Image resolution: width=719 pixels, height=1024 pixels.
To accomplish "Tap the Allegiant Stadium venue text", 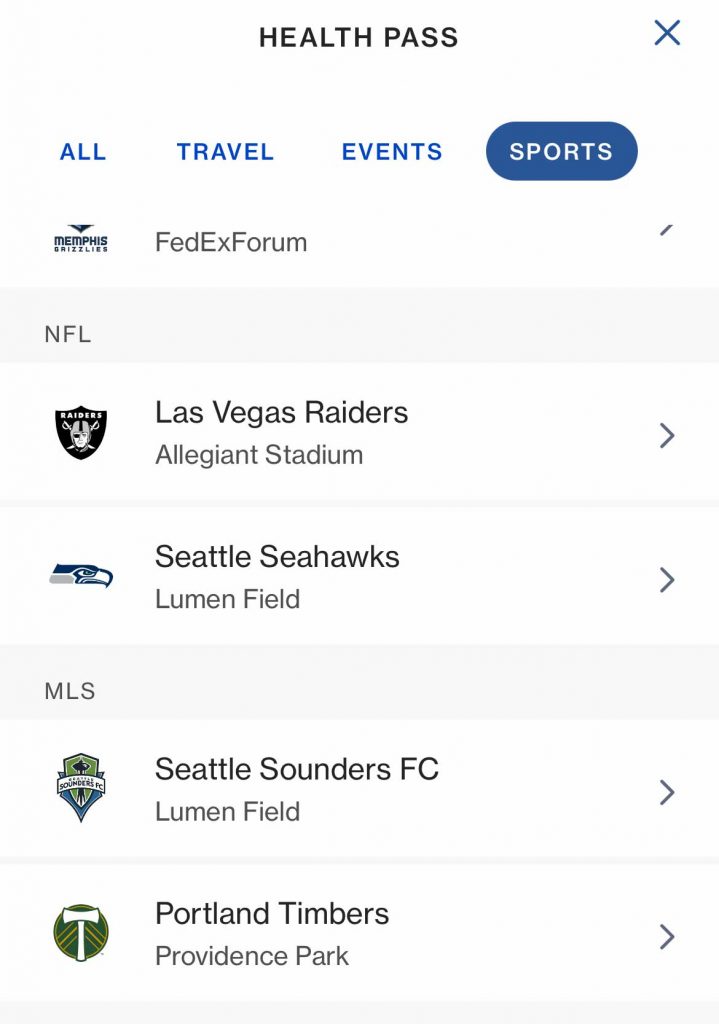I will (259, 455).
